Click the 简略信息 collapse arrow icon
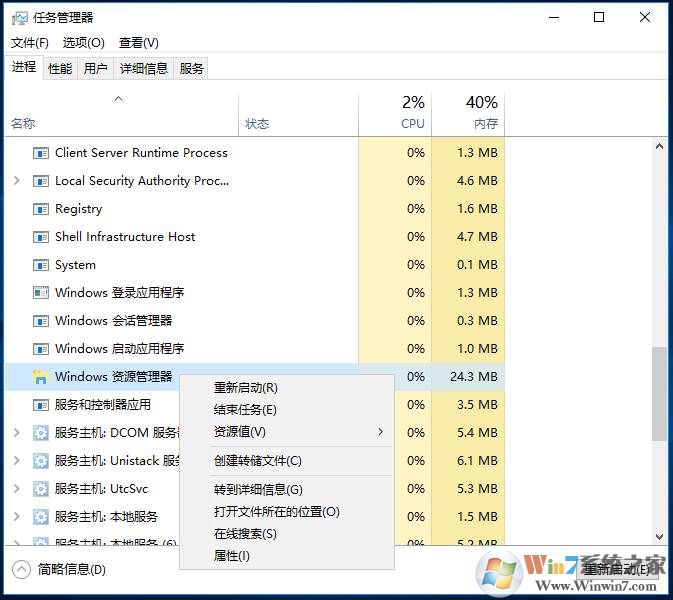The image size is (673, 600). point(21,570)
